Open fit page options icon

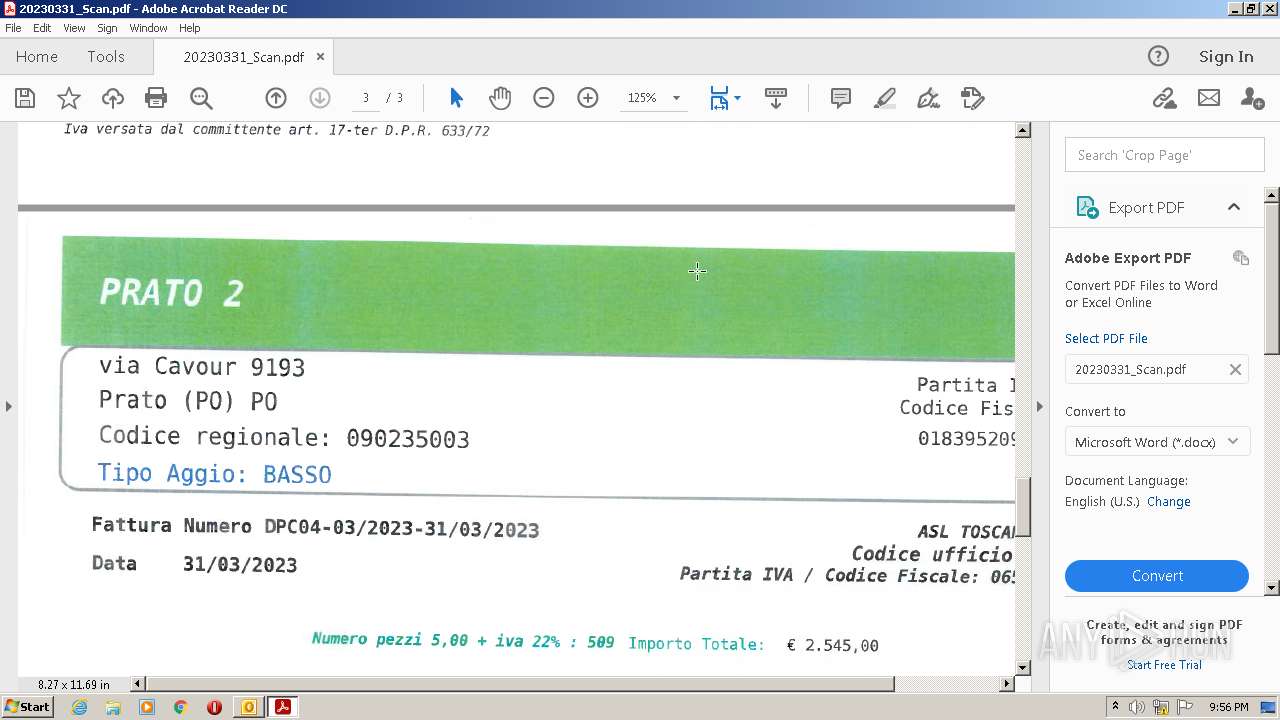coord(719,98)
